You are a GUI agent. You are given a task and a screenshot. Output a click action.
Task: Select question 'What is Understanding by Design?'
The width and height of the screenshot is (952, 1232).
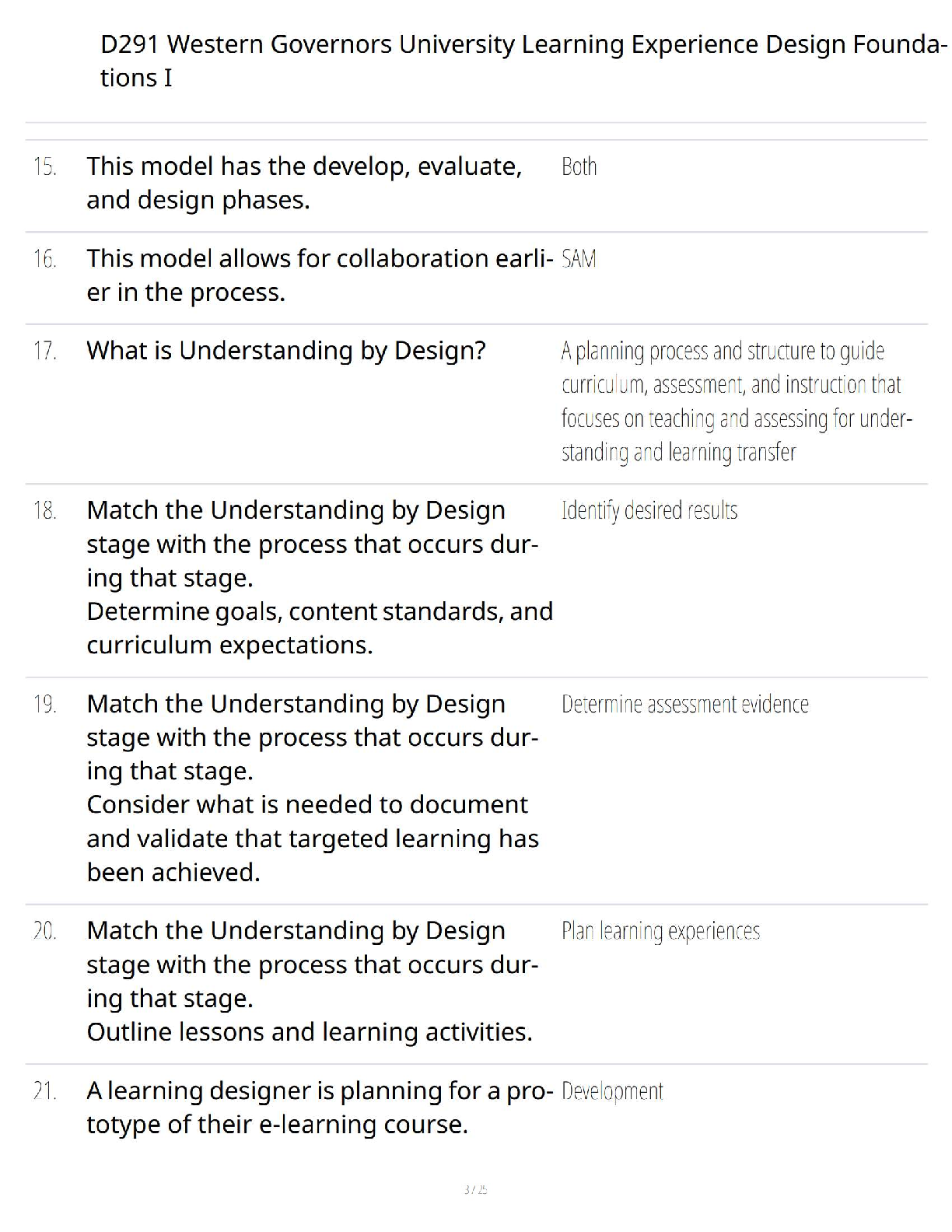point(285,351)
